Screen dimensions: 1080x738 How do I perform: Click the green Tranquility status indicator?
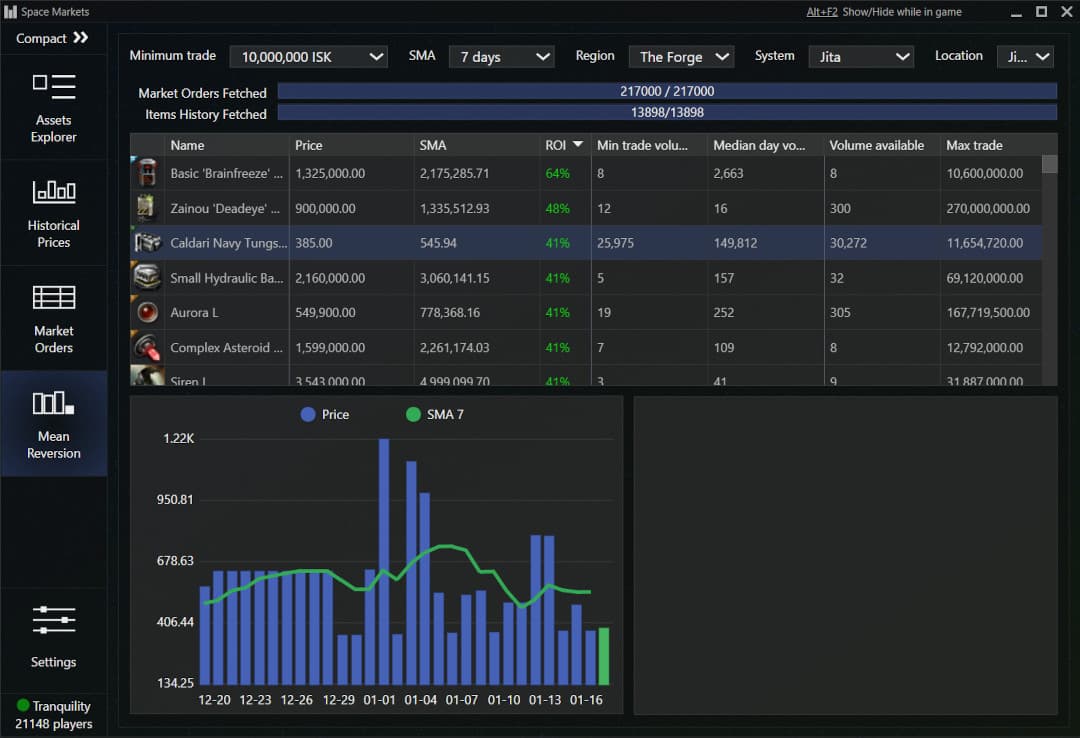point(23,705)
